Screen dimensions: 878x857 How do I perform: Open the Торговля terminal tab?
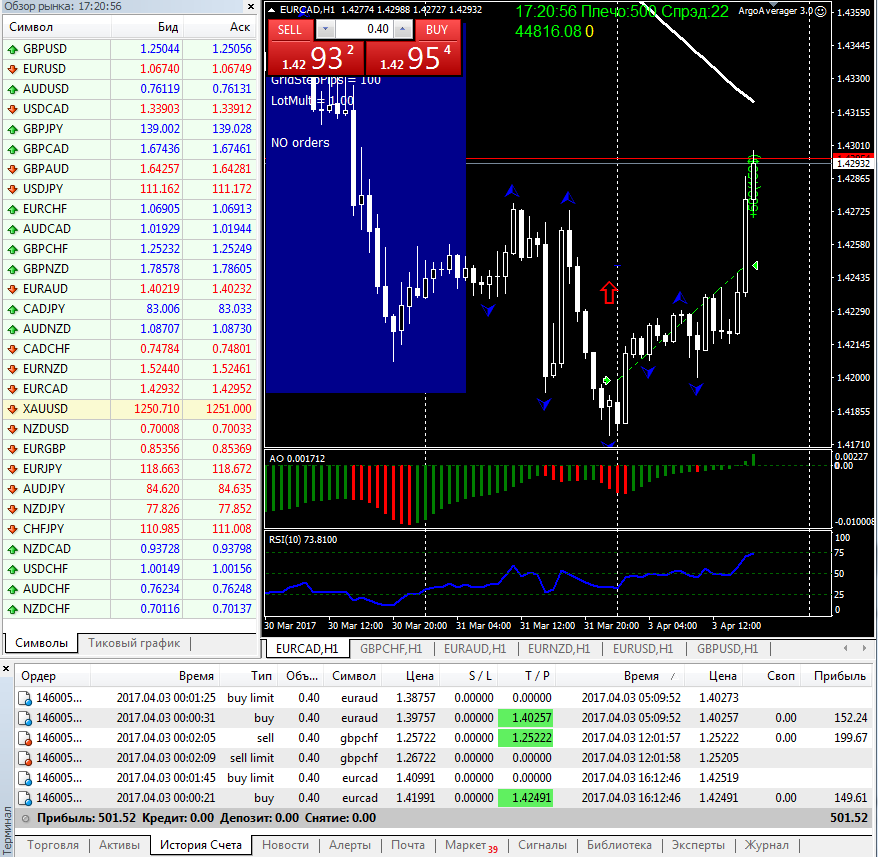pyautogui.click(x=53, y=845)
